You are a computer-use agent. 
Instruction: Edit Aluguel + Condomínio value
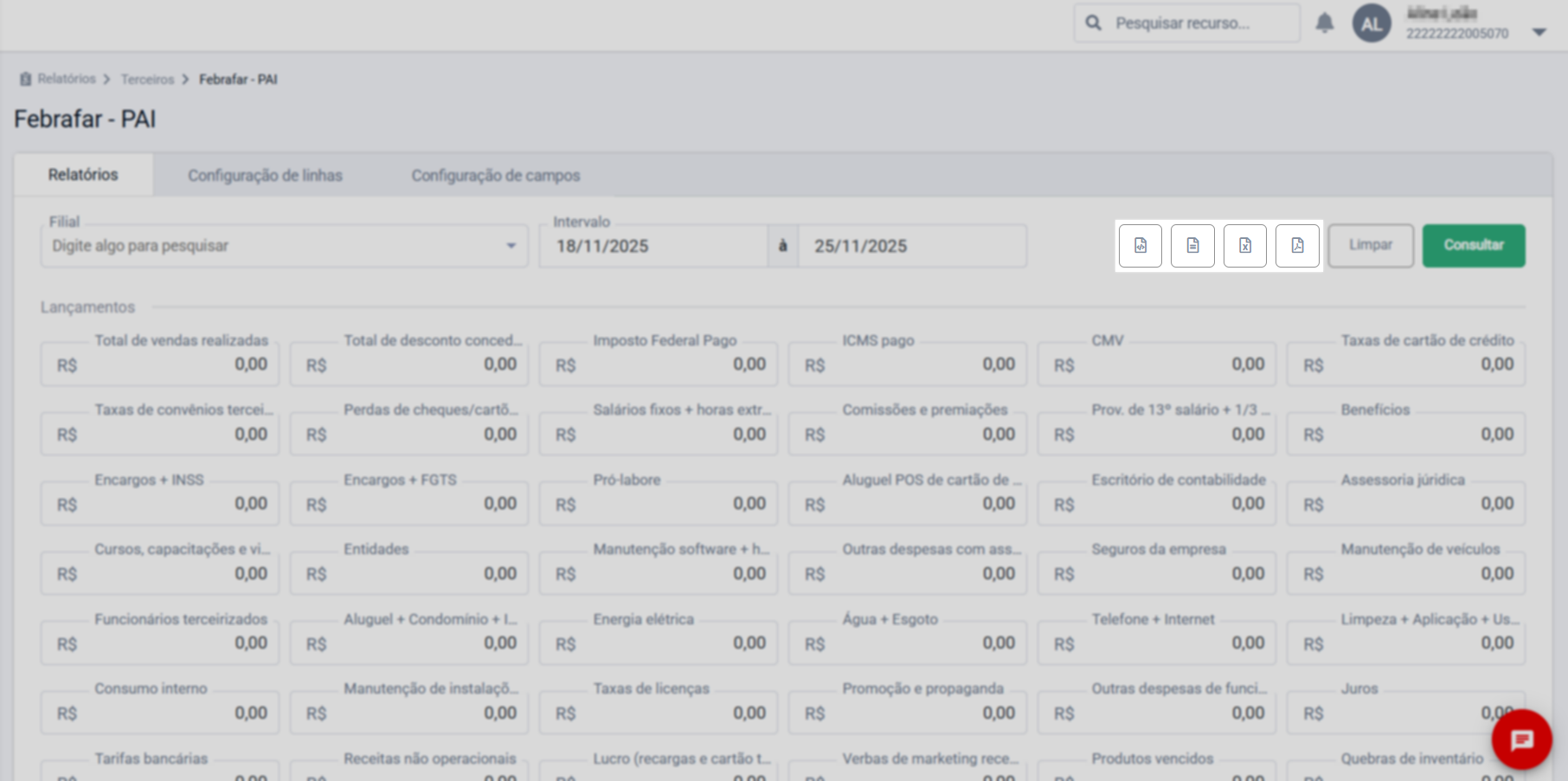point(409,643)
